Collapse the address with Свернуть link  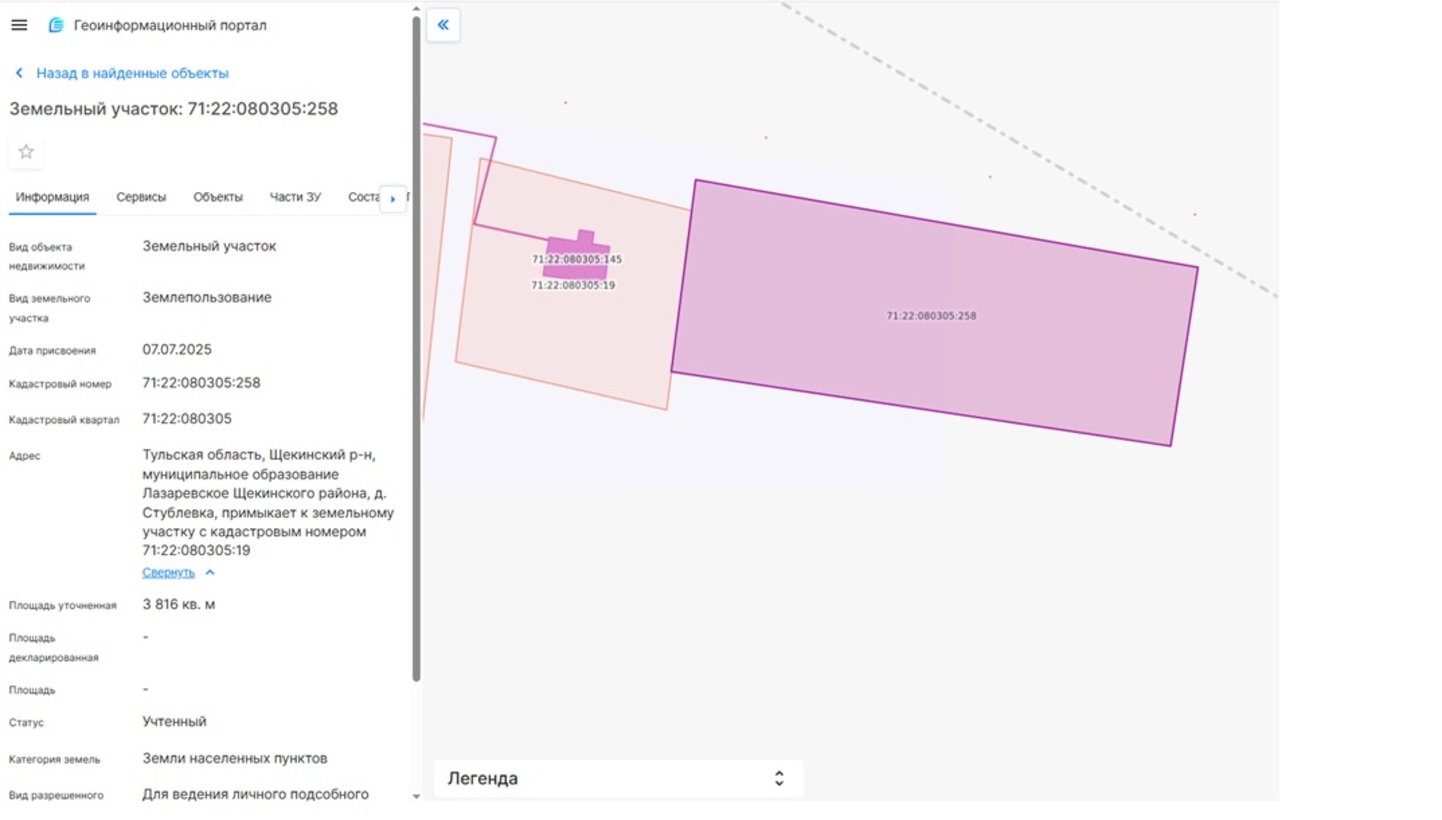click(x=168, y=572)
